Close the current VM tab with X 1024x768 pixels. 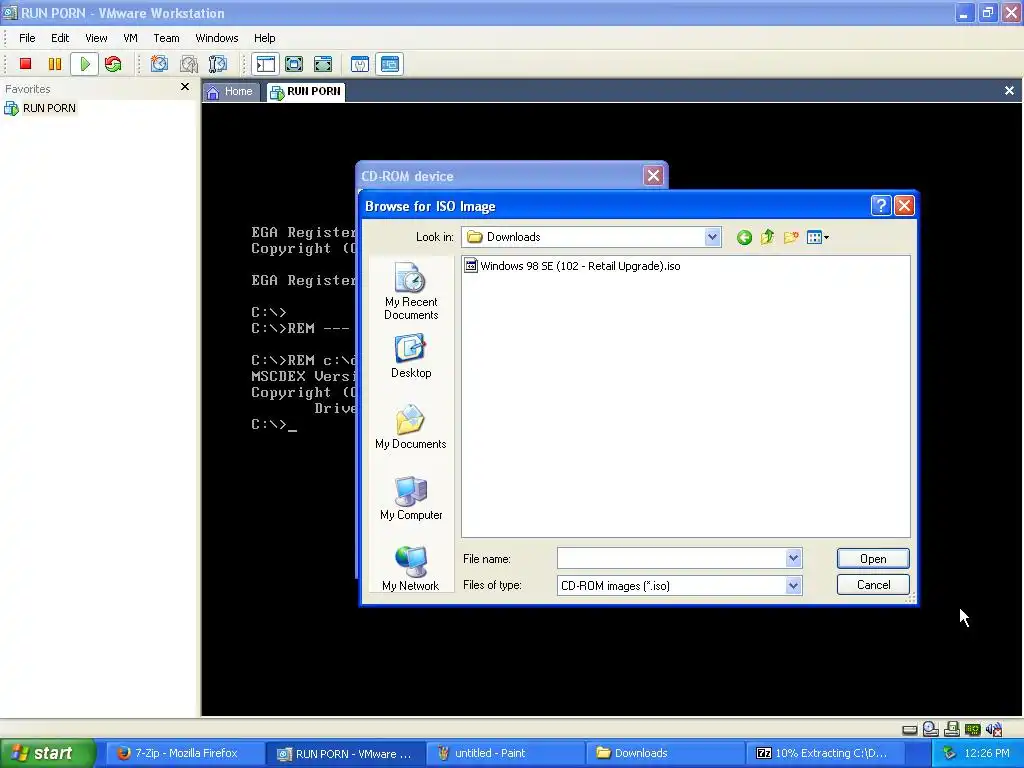pos(1009,91)
